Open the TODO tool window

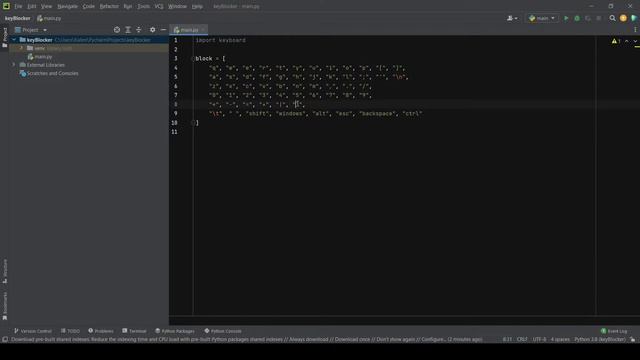click(70, 331)
